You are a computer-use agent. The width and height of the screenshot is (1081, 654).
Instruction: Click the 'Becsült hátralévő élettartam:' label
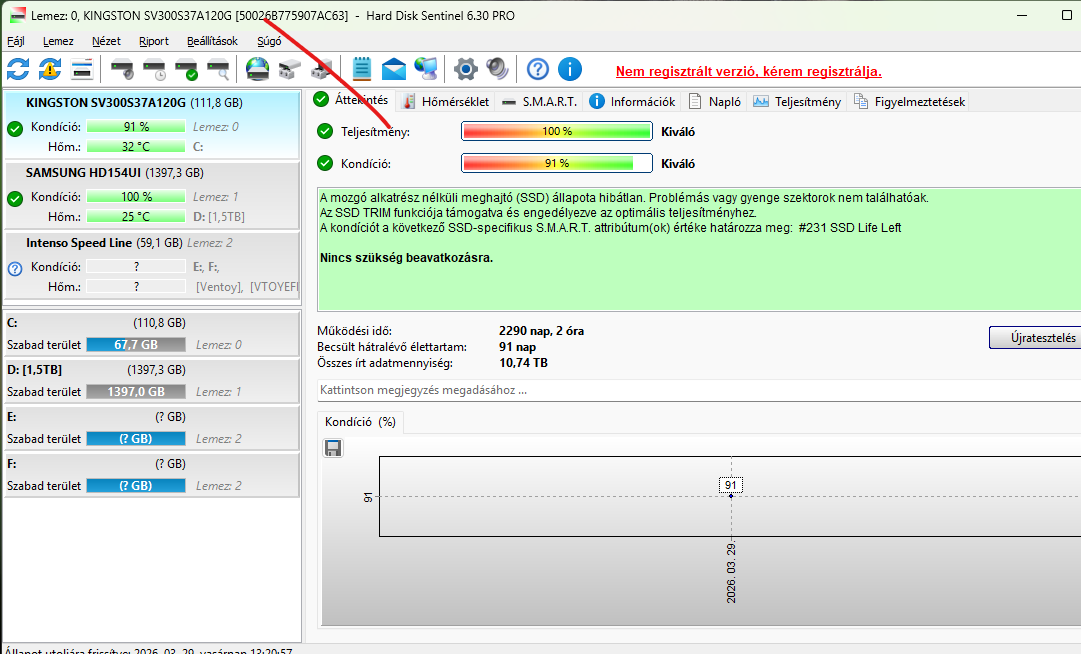click(x=392, y=347)
